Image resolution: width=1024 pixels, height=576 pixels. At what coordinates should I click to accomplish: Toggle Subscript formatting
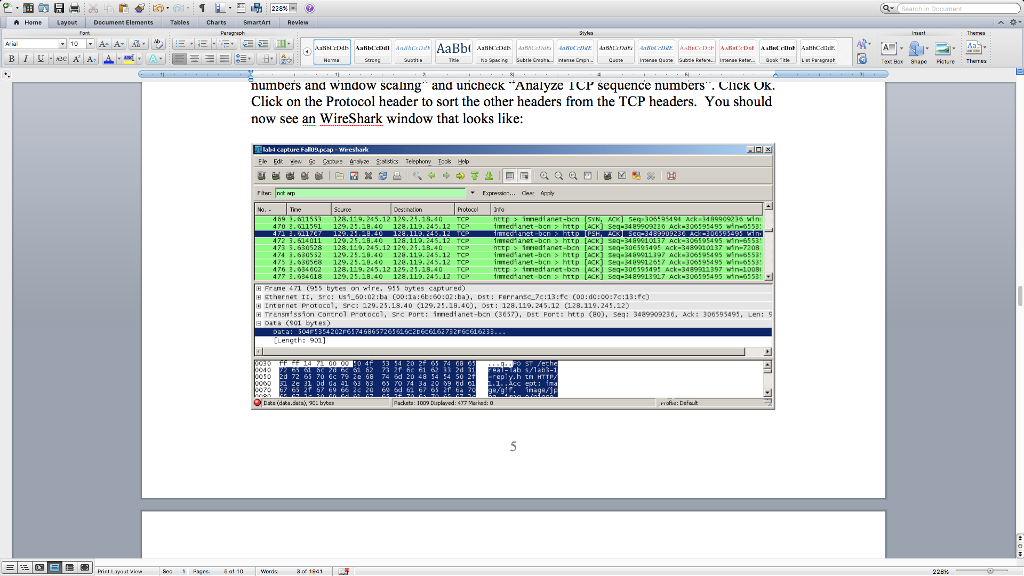(91, 59)
